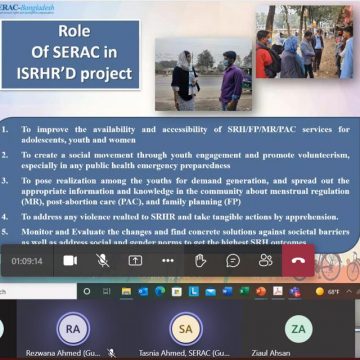Launch Microsoft Edge from the taskbar

coord(160,292)
